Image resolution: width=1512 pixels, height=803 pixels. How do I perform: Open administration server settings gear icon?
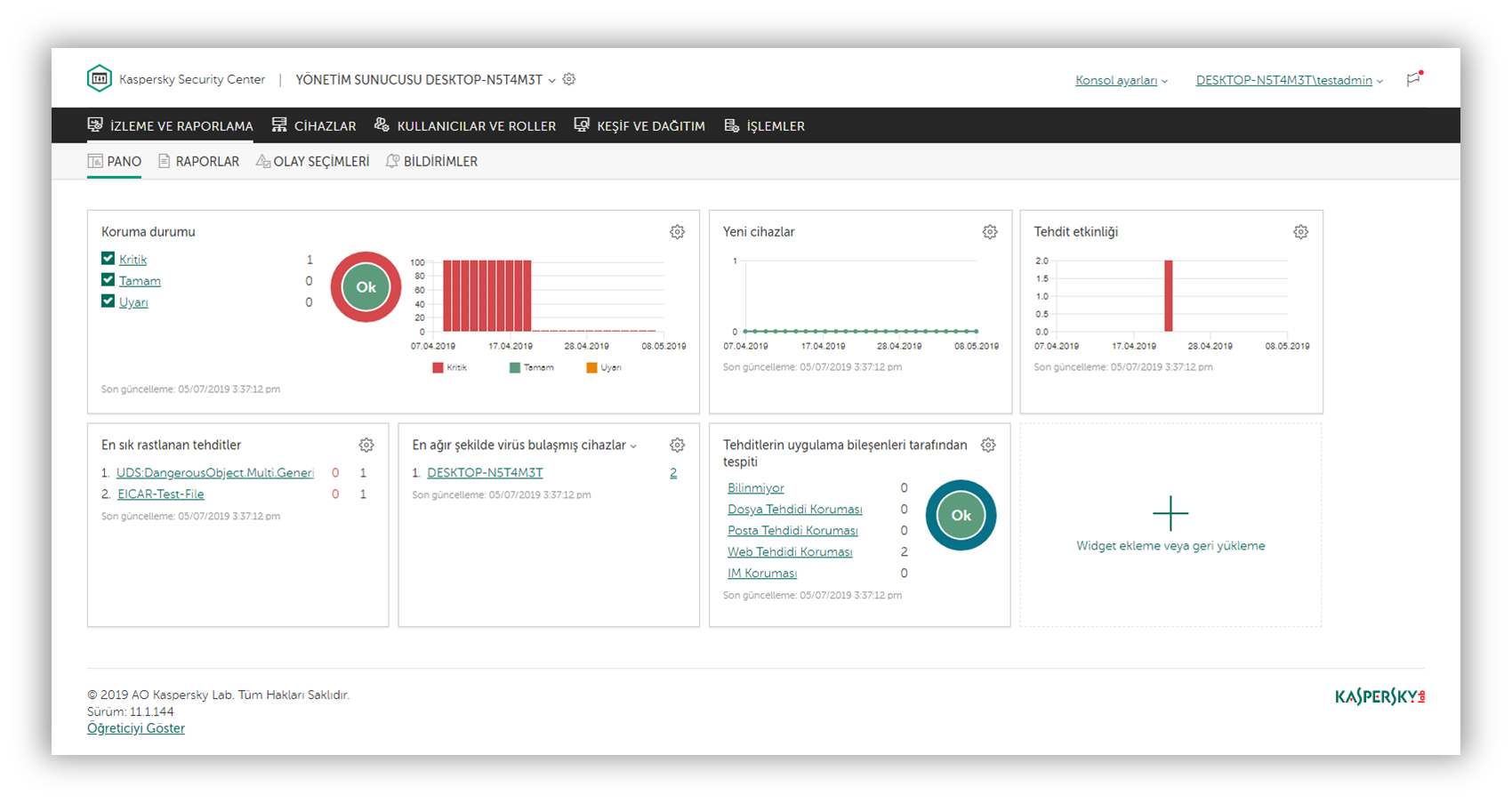point(569,79)
